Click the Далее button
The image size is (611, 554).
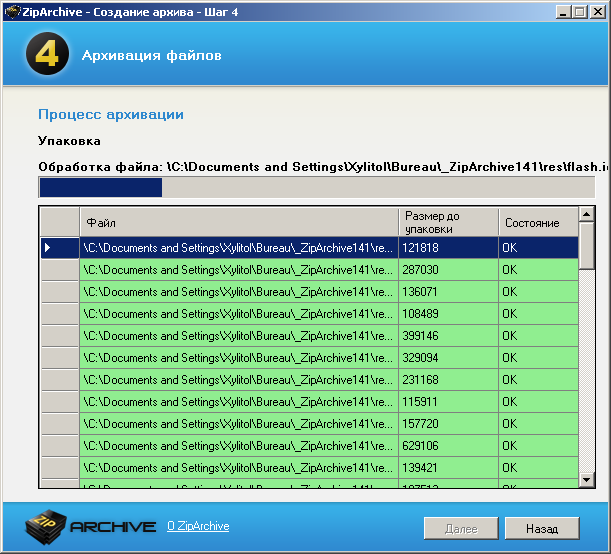tap(461, 528)
